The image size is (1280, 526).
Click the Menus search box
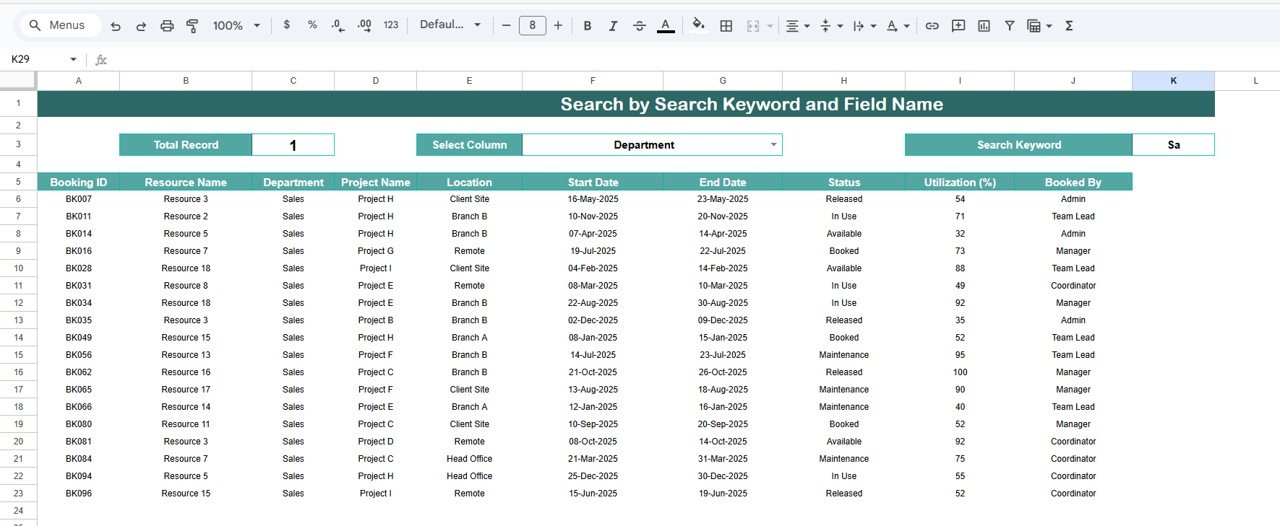(60, 25)
